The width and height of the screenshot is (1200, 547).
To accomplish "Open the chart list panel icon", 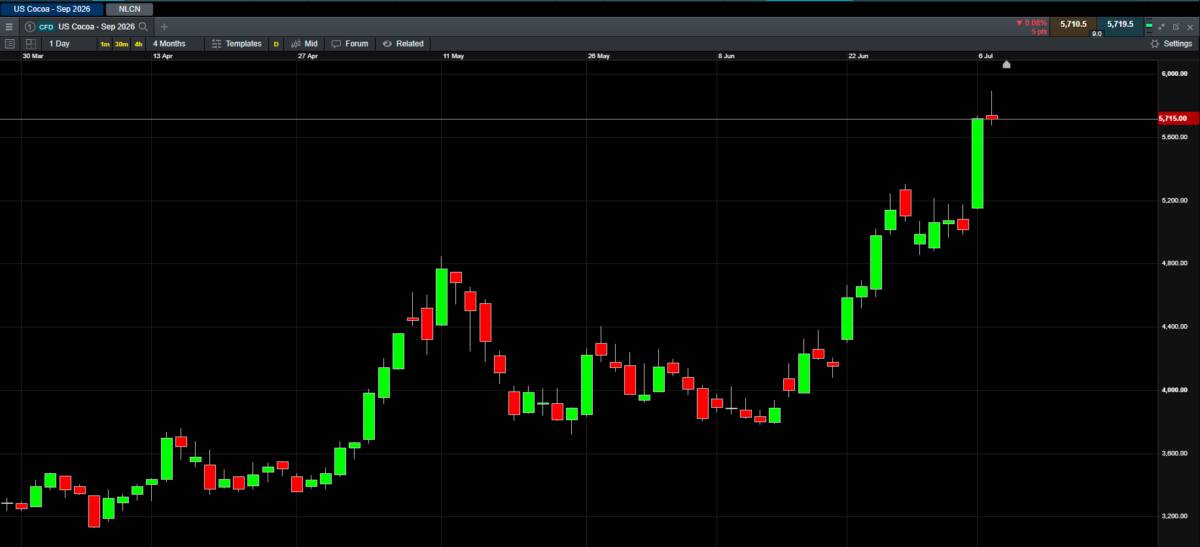I will (10, 44).
